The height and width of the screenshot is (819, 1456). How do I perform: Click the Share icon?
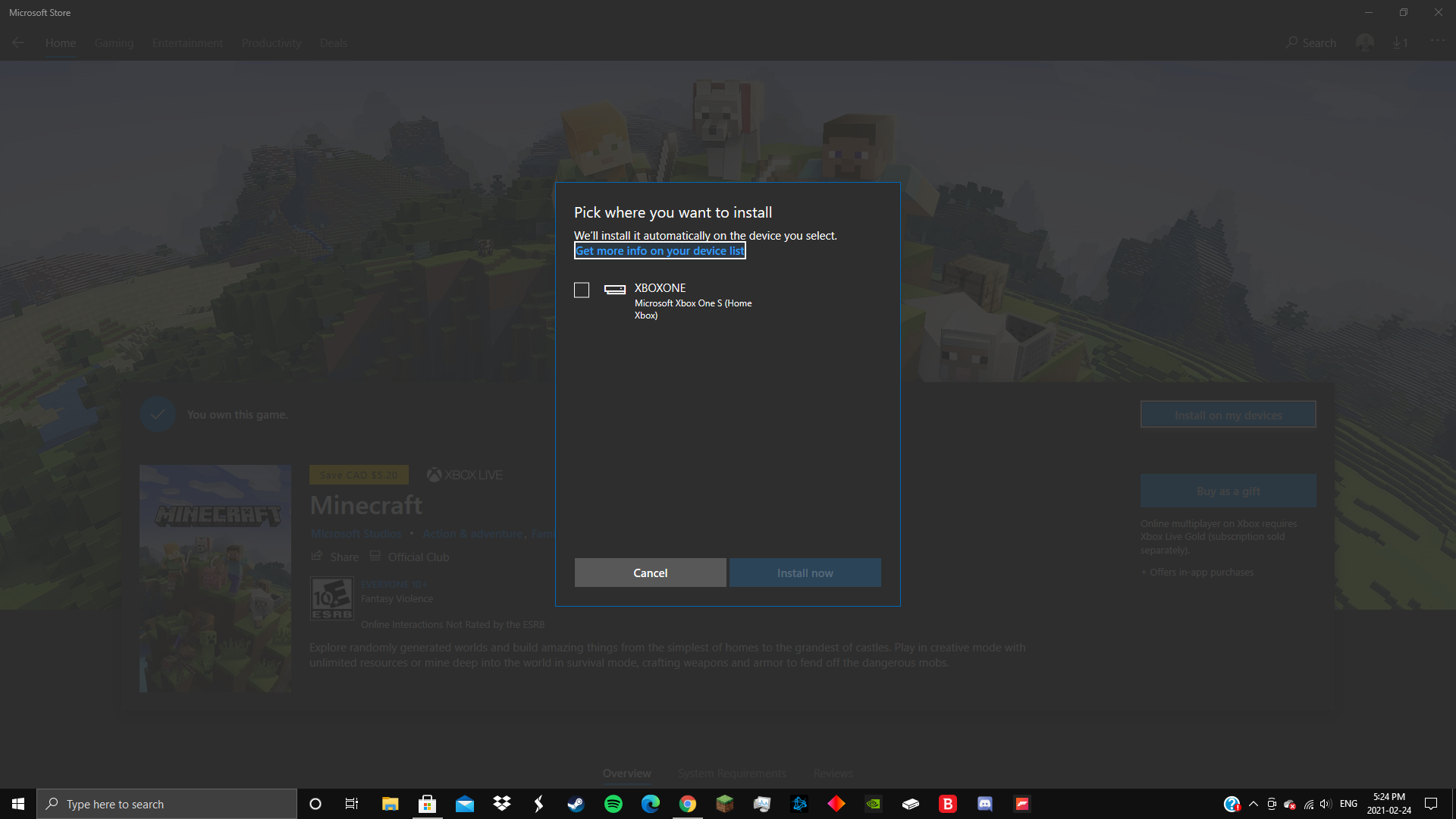pyautogui.click(x=318, y=557)
